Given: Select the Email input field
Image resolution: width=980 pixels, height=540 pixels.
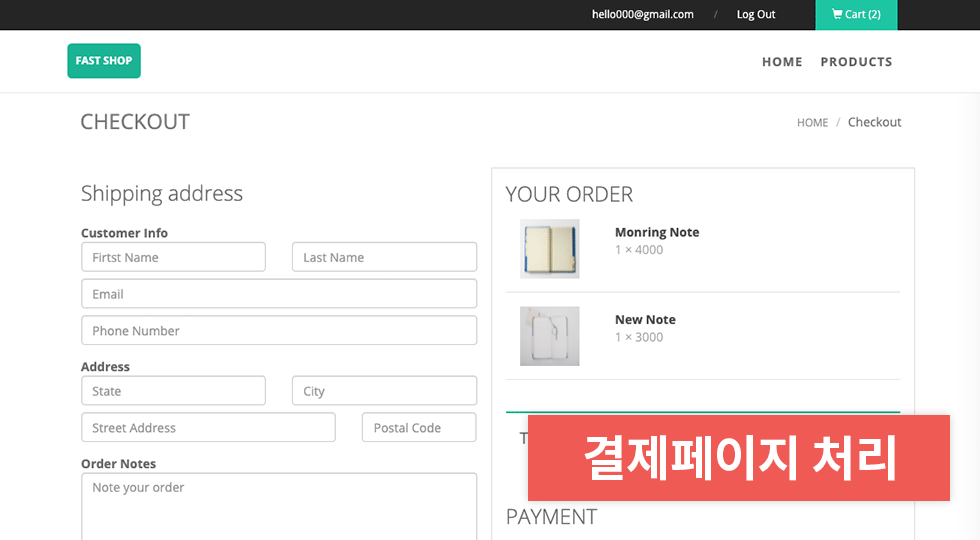Looking at the screenshot, I should point(279,294).
